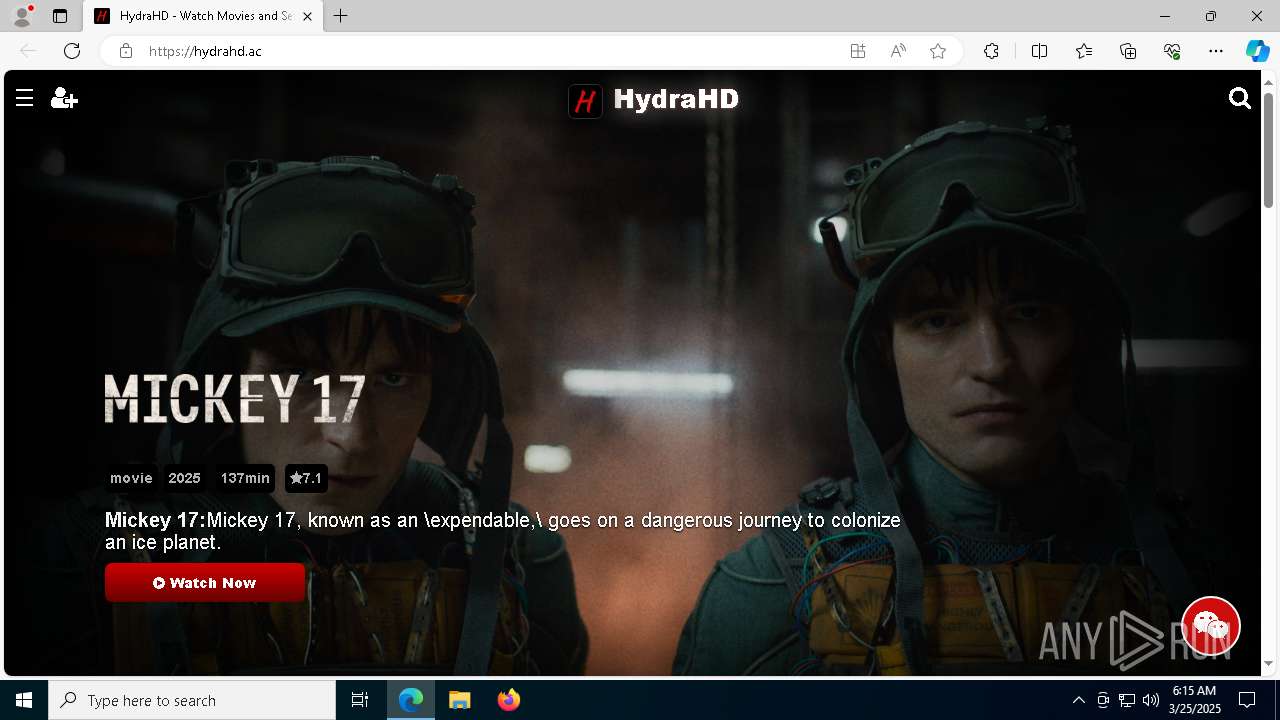View site information lock icon

click(126, 51)
